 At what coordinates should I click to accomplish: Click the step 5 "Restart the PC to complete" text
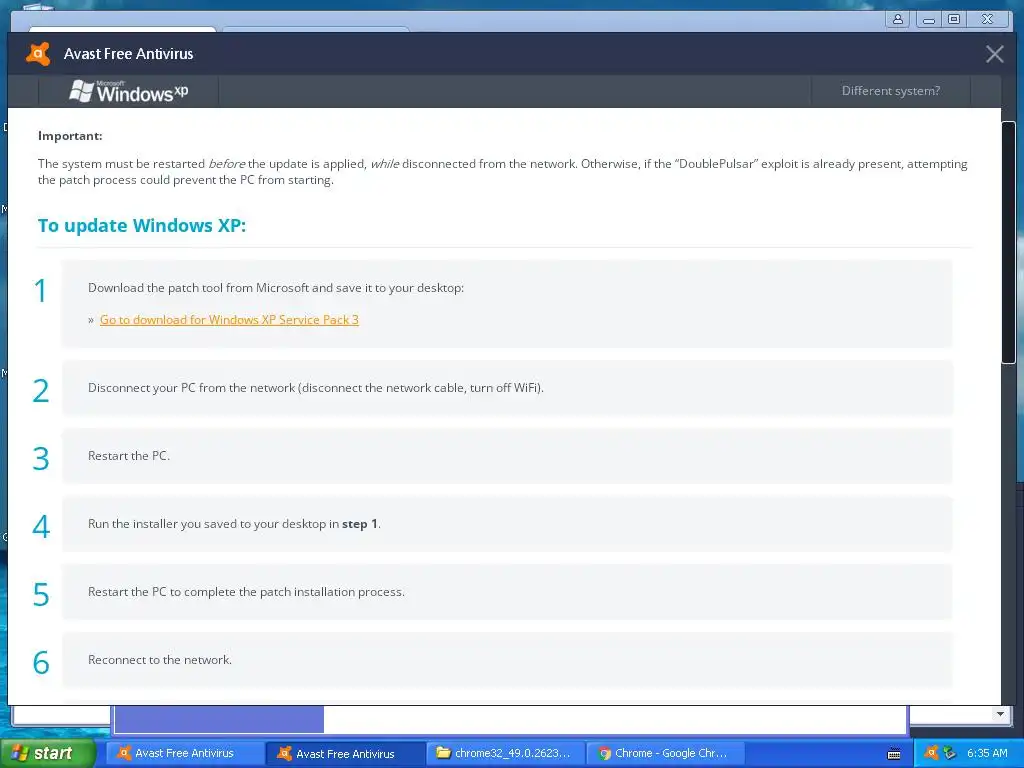point(246,592)
